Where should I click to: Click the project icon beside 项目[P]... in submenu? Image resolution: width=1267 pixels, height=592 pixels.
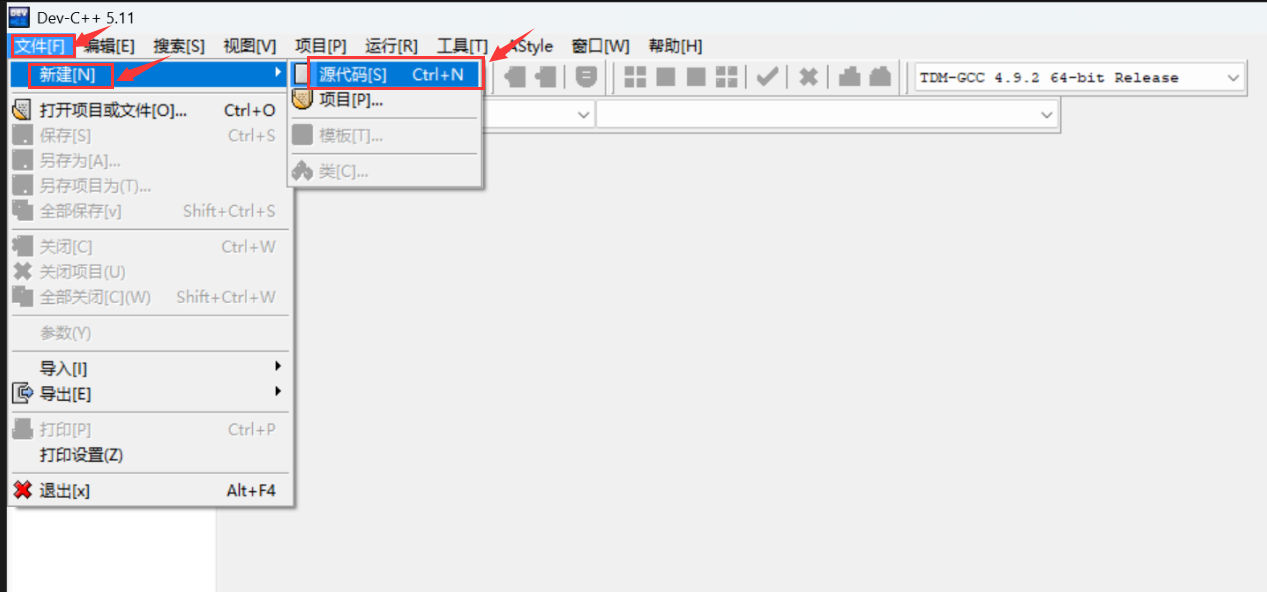coord(302,99)
